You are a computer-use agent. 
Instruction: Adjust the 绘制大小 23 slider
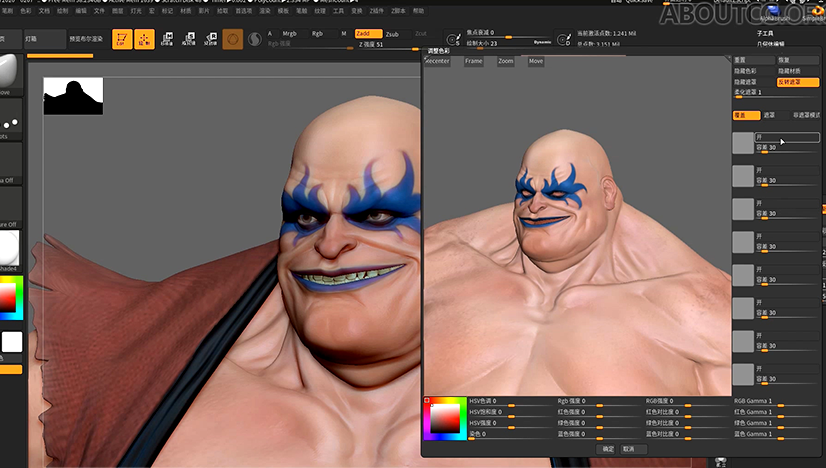pos(508,44)
